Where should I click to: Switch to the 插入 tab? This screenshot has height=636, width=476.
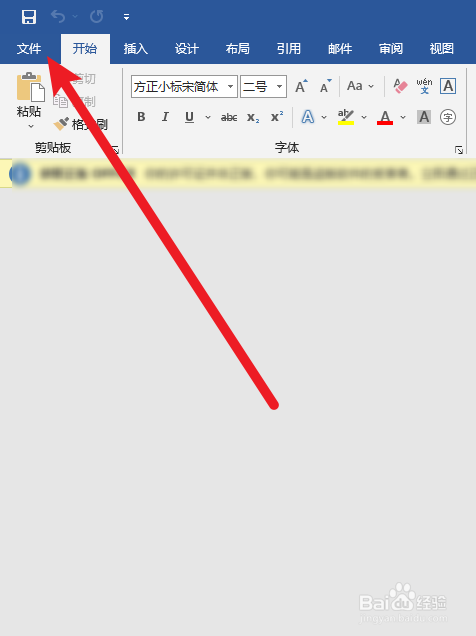(136, 49)
